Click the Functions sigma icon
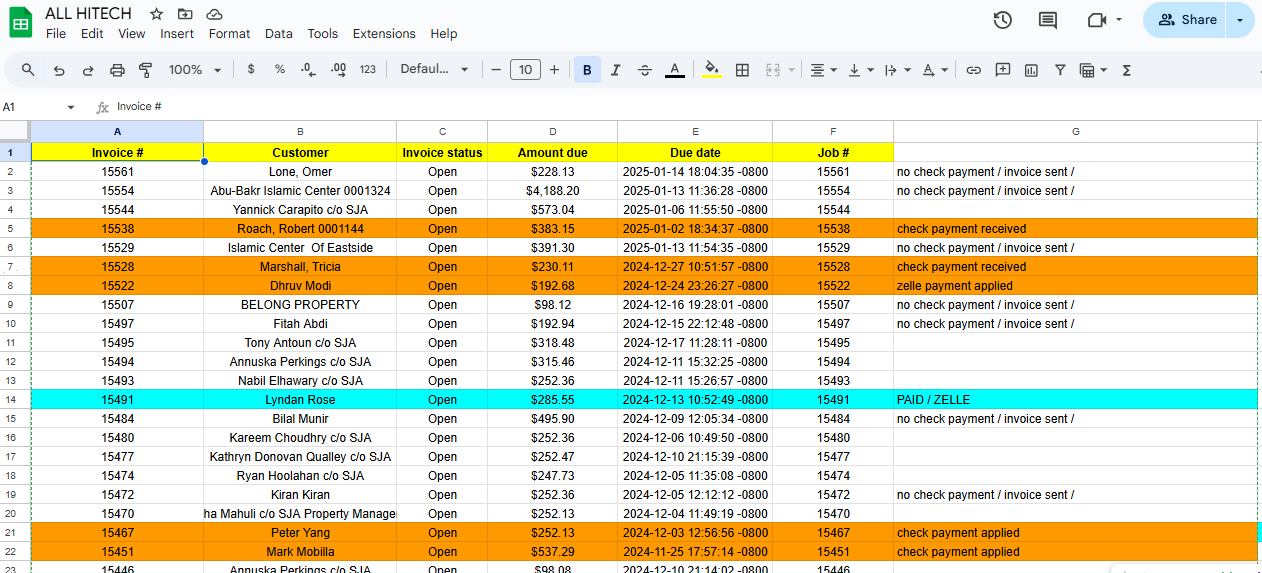Image resolution: width=1262 pixels, height=573 pixels. [x=1127, y=70]
